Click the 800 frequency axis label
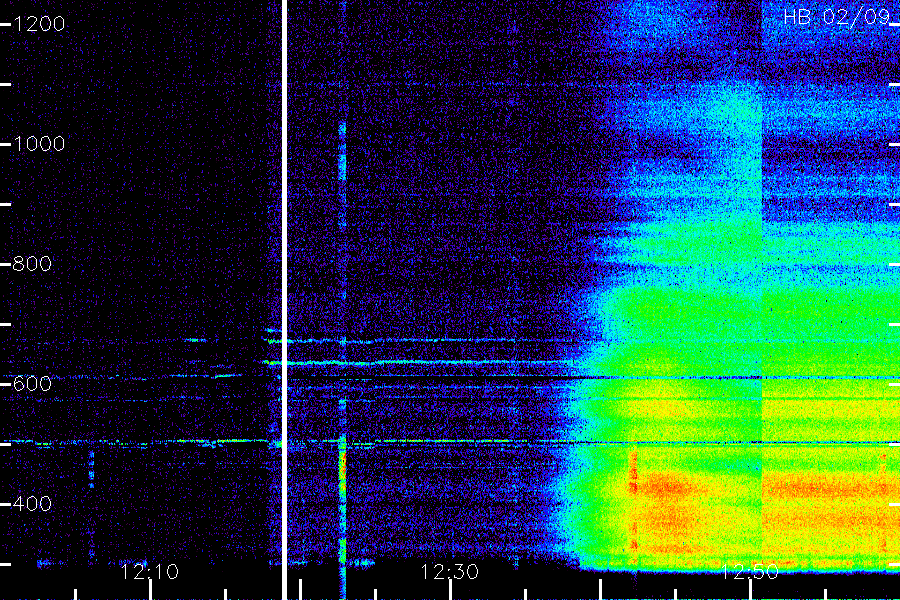The width and height of the screenshot is (900, 600). click(x=32, y=264)
